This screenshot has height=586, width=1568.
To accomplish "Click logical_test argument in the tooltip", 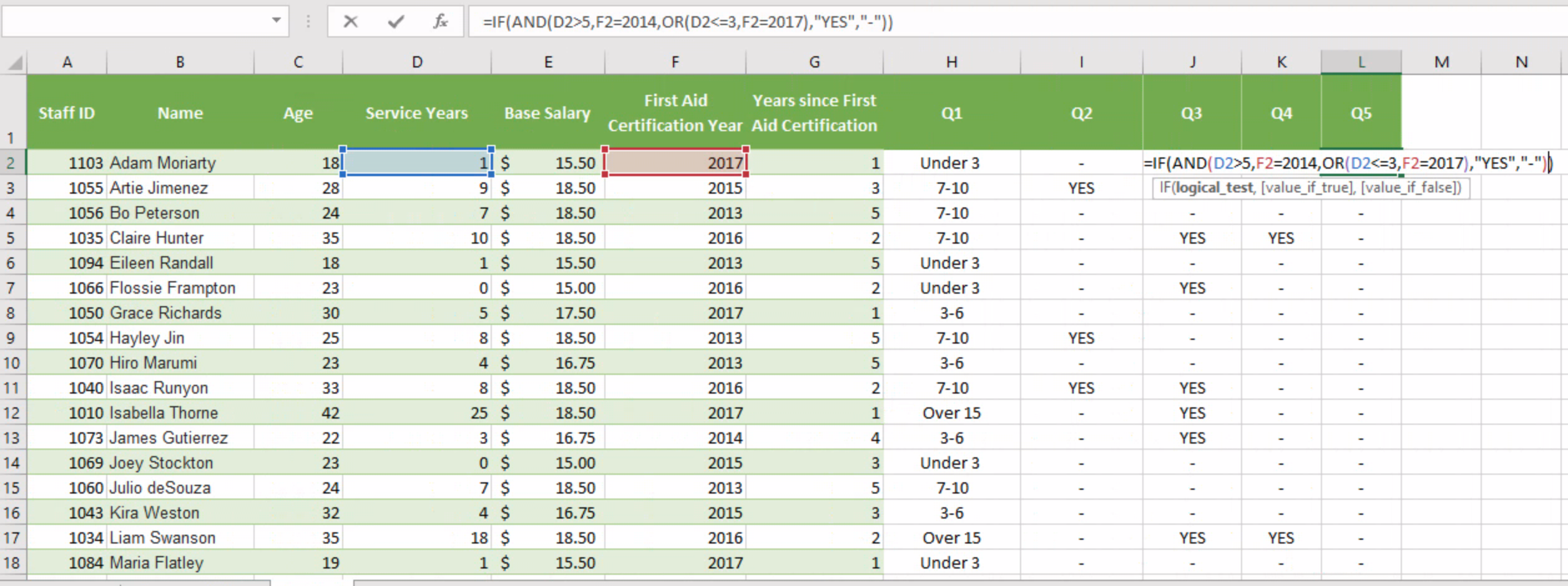I will pyautogui.click(x=1214, y=188).
